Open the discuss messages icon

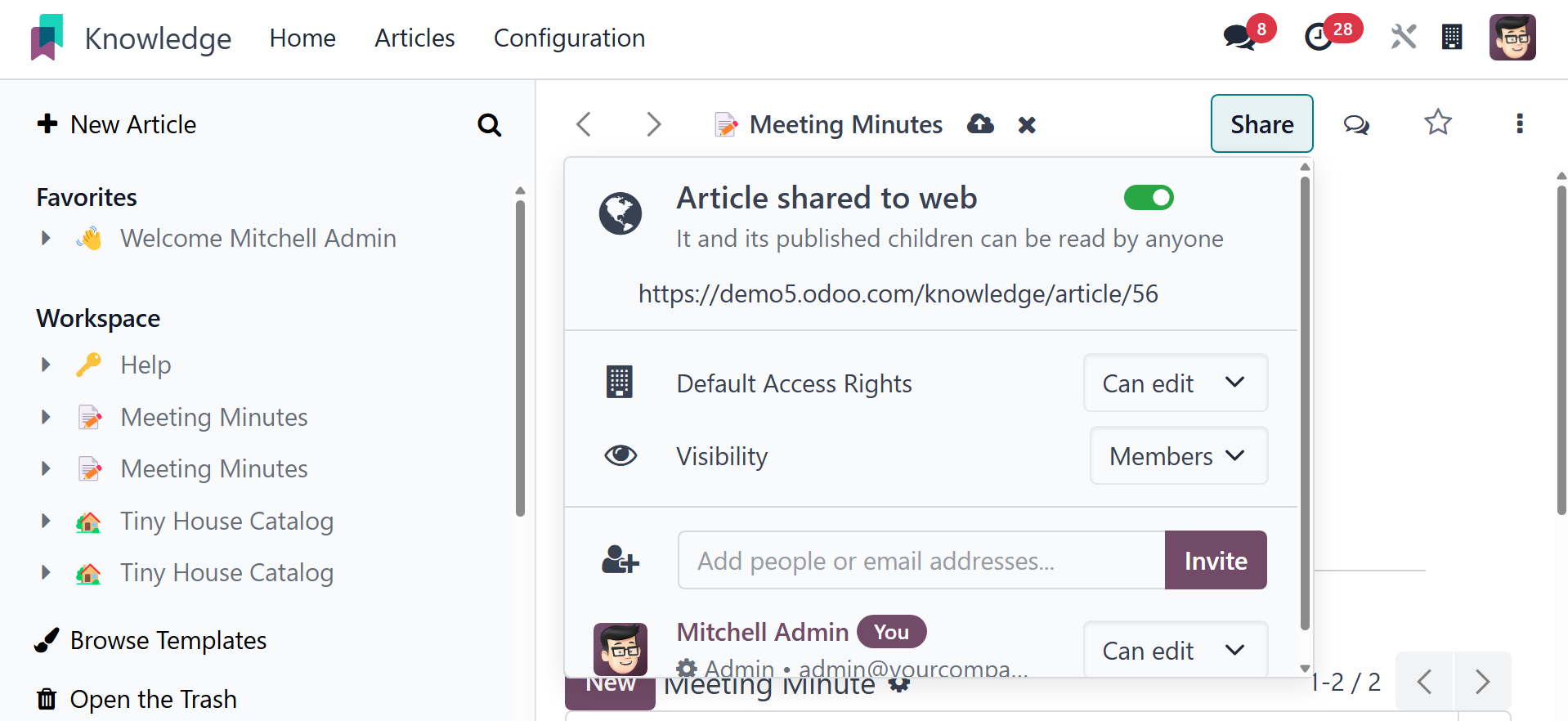tap(1239, 38)
